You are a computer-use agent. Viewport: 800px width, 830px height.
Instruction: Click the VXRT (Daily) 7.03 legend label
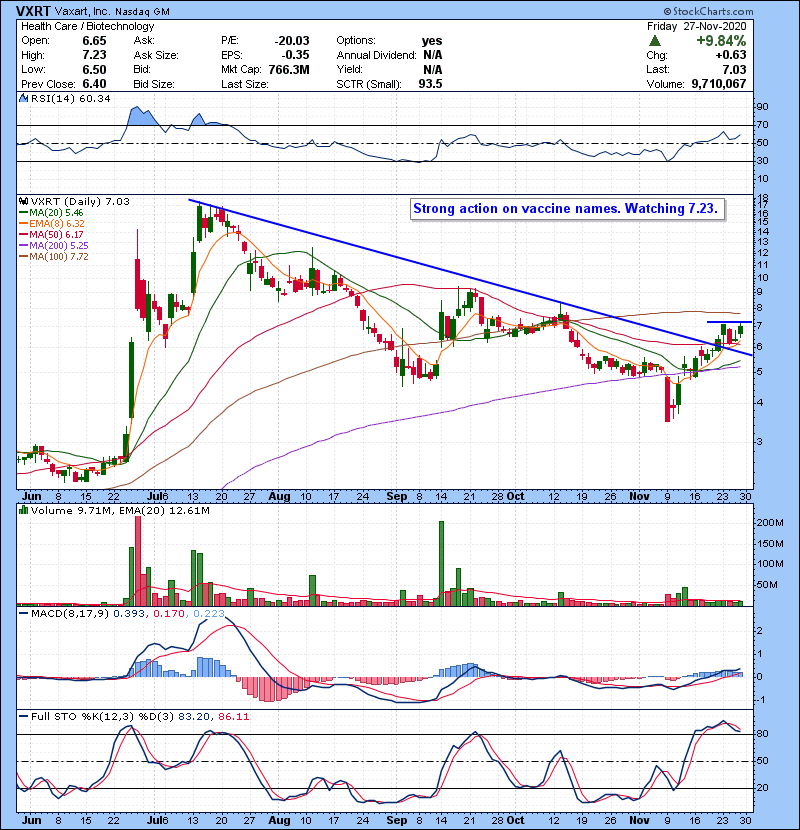[x=80, y=202]
